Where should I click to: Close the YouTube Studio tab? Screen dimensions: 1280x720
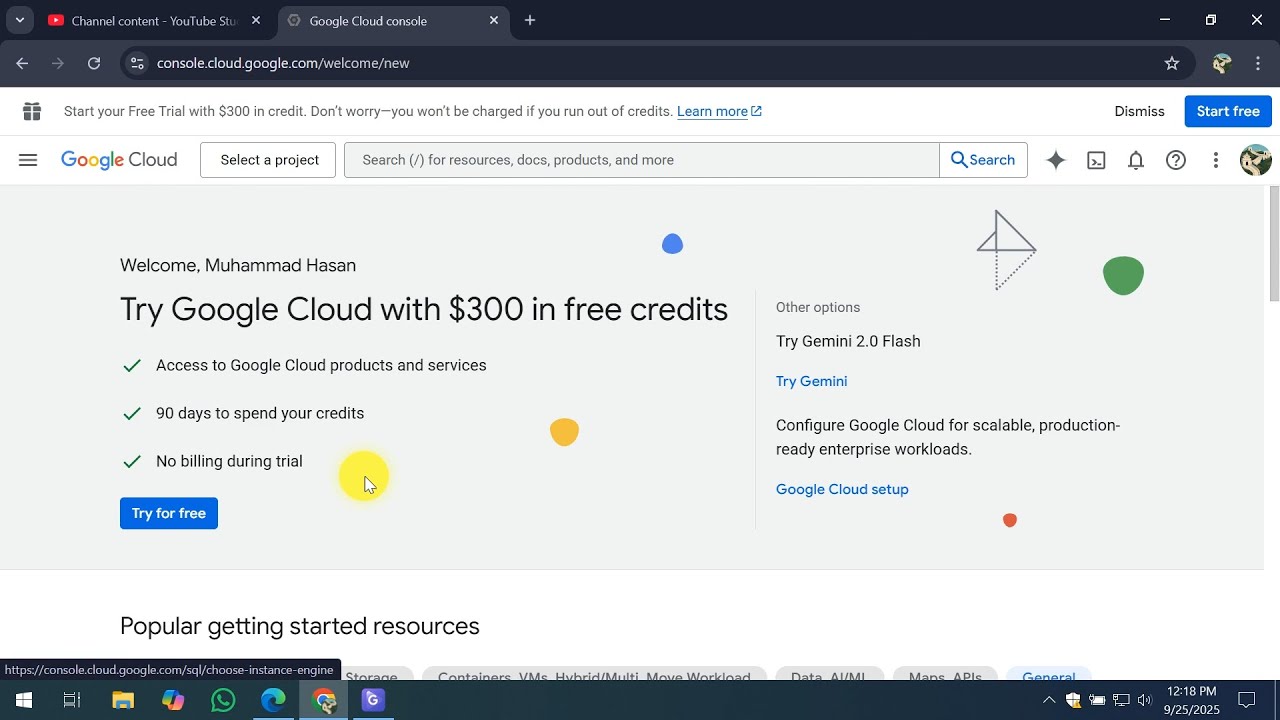[x=256, y=20]
